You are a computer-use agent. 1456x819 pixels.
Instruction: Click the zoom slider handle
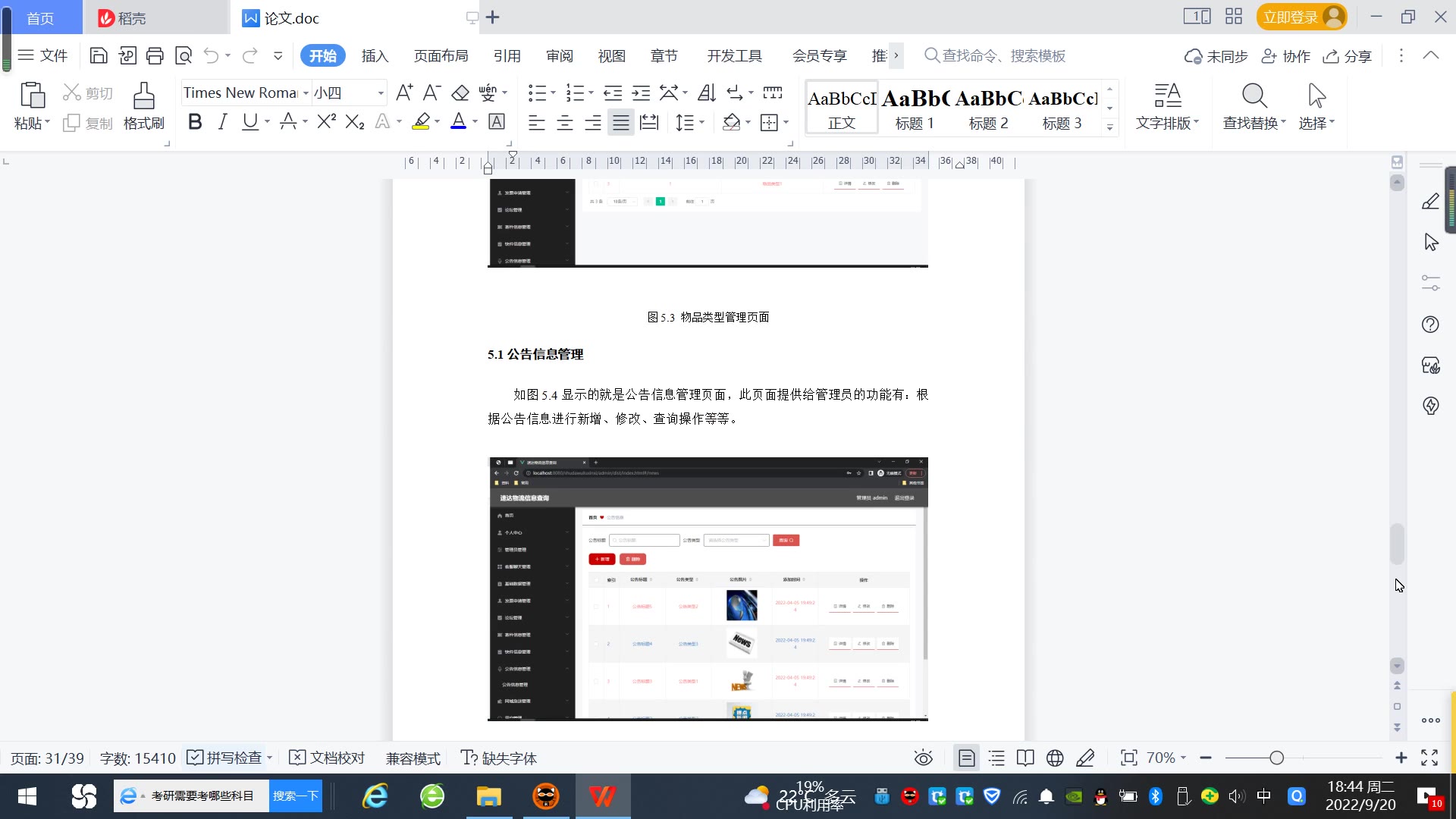click(x=1276, y=758)
